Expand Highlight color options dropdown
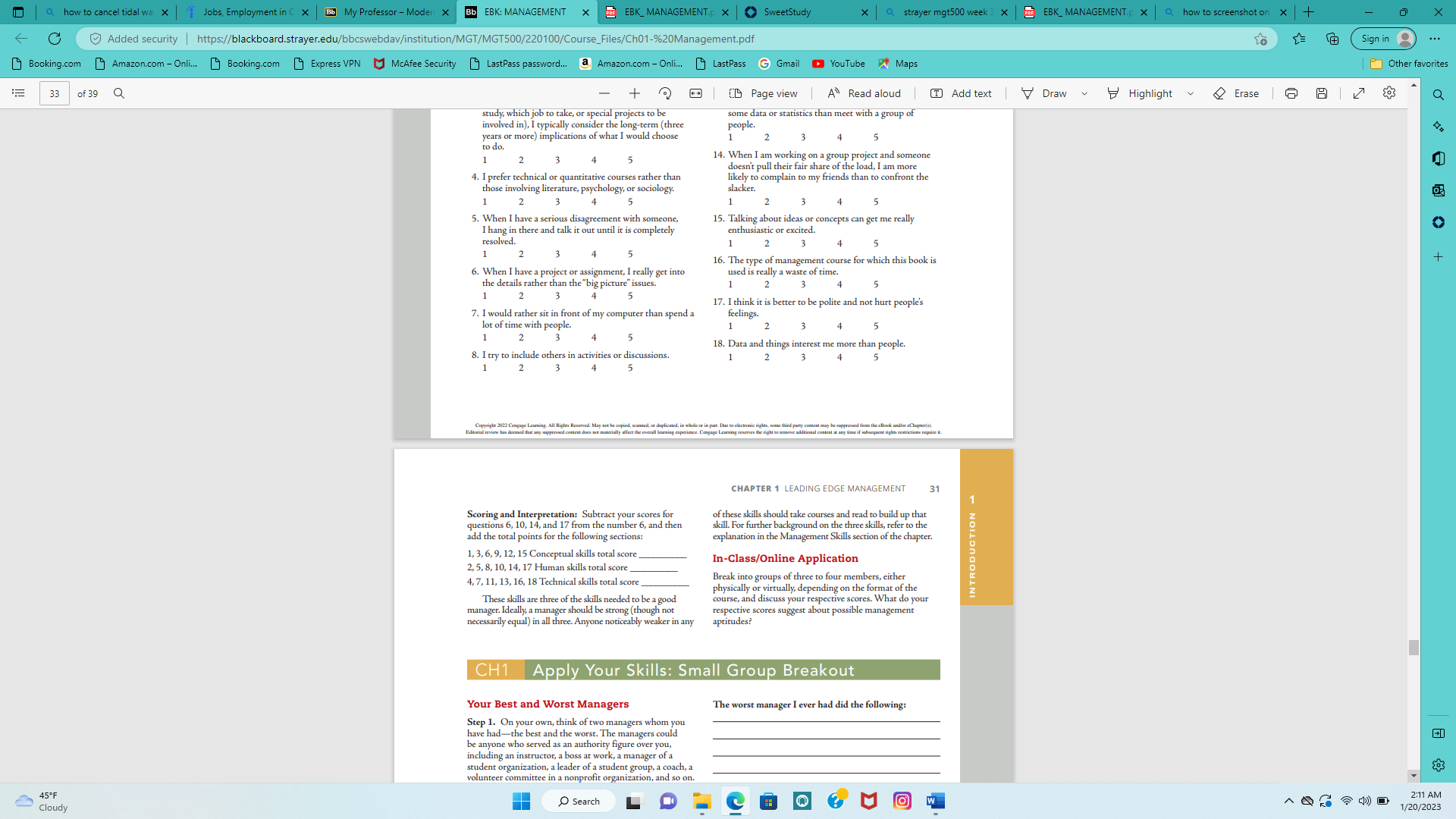Screen dimensions: 1456x819 pos(1191,93)
